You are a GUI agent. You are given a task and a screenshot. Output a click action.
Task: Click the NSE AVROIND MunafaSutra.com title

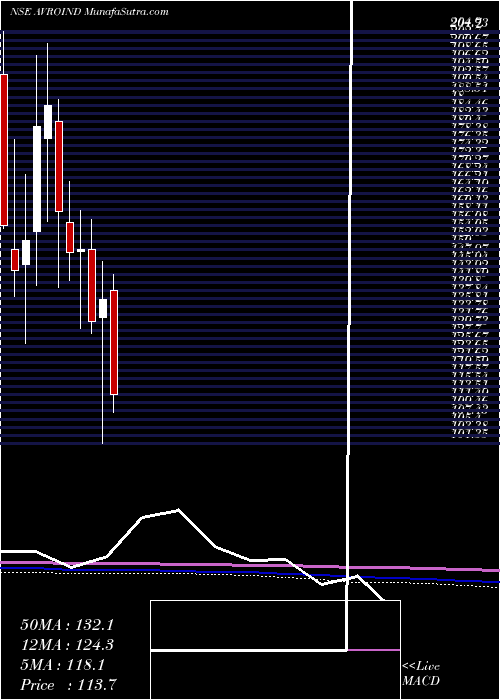pyautogui.click(x=89, y=12)
